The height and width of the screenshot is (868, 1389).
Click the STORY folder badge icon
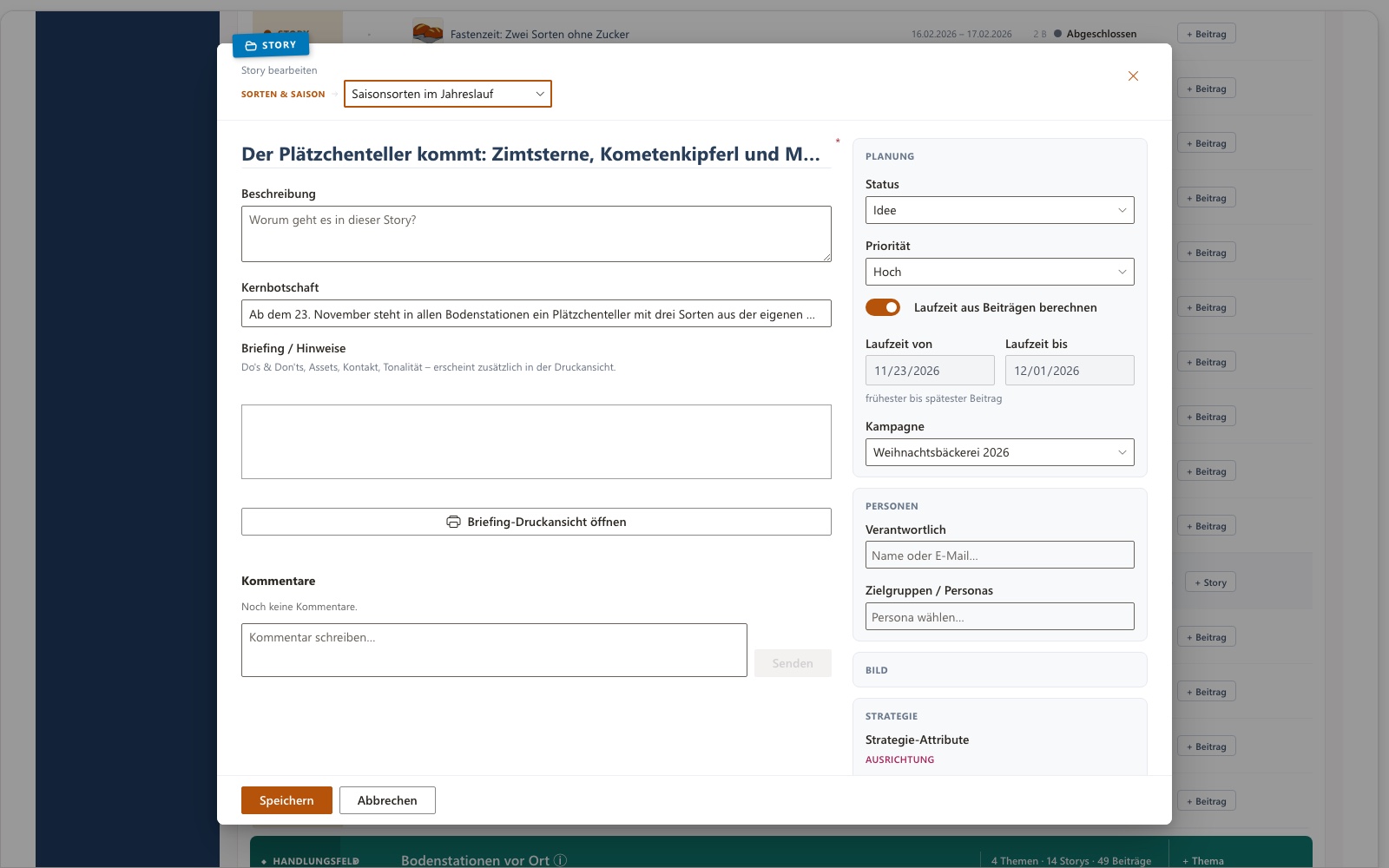251,45
